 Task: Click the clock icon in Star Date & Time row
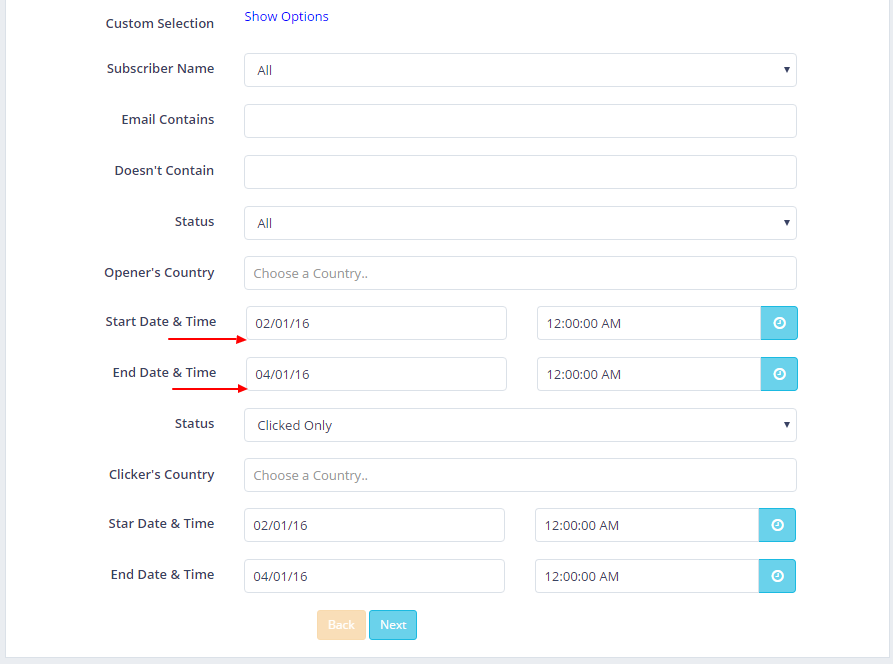(x=777, y=525)
